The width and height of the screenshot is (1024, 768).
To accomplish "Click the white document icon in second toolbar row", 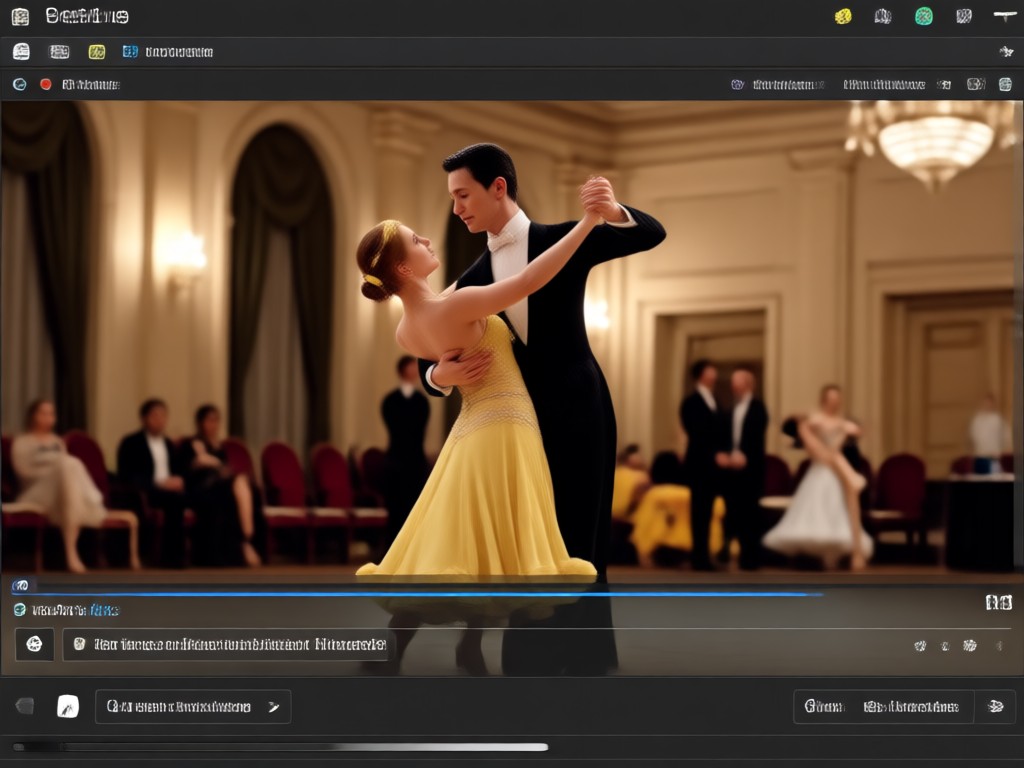I will [22, 52].
